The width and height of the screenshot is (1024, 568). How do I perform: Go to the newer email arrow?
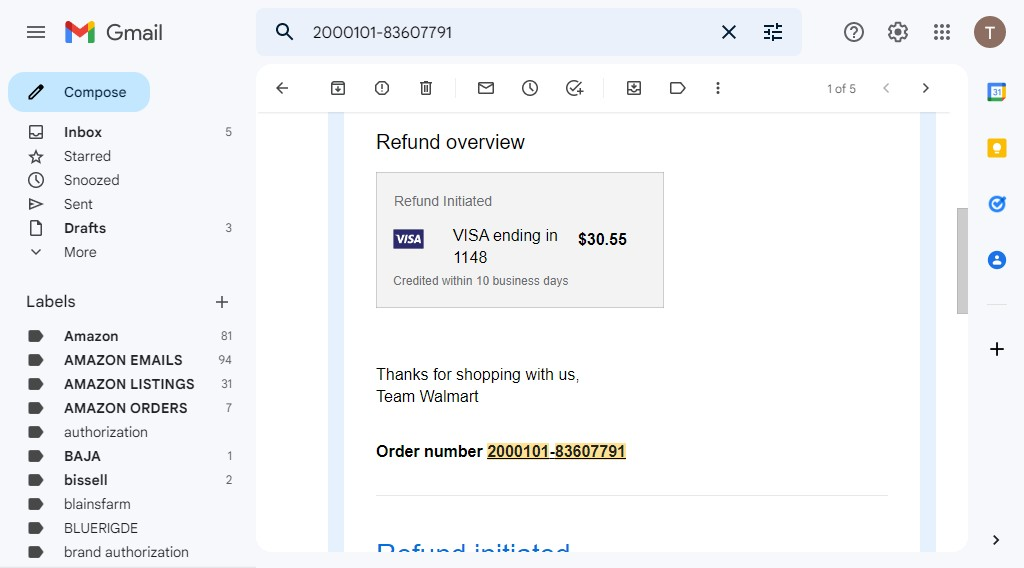886,88
